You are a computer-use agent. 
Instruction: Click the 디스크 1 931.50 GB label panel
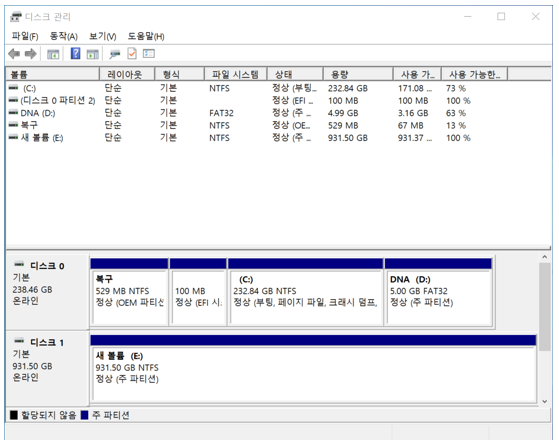[x=47, y=368]
